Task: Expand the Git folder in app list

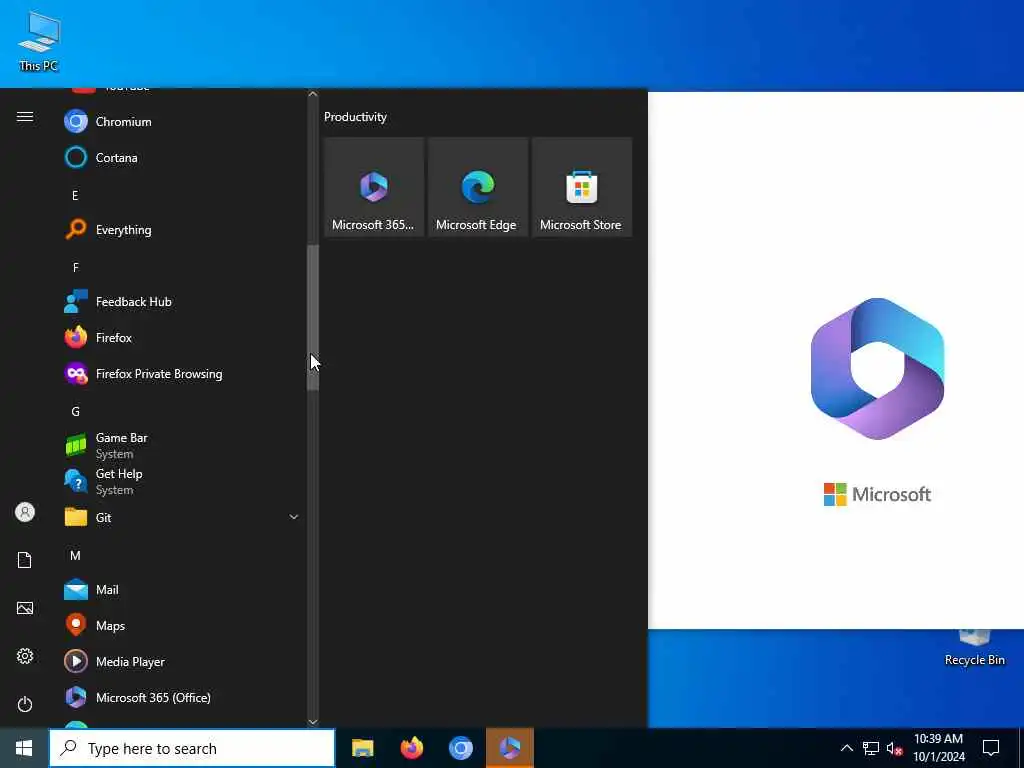Action: tap(182, 517)
